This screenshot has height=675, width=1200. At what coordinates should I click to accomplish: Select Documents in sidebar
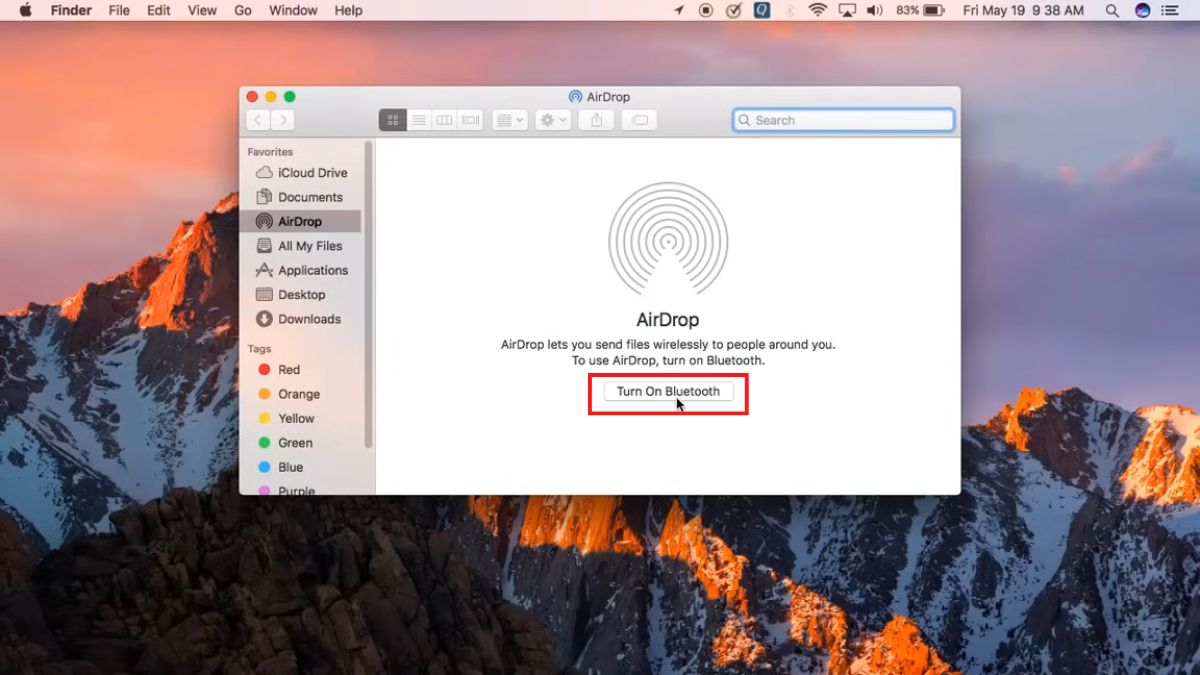301,197
